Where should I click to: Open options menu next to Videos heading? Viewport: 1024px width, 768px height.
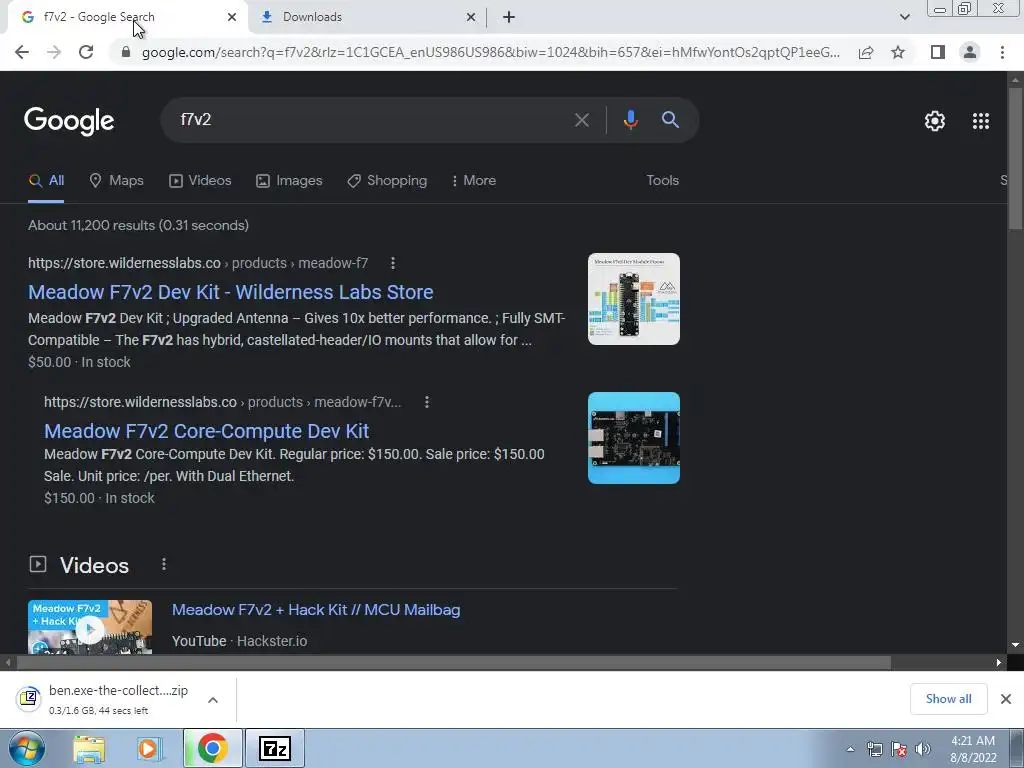coord(163,565)
